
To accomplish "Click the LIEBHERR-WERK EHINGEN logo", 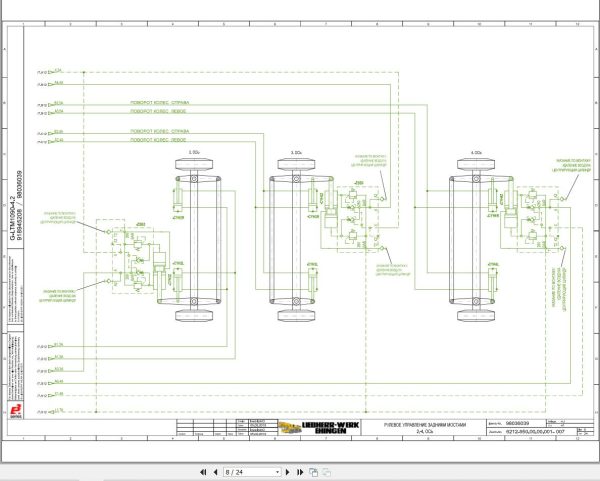I will [330, 428].
